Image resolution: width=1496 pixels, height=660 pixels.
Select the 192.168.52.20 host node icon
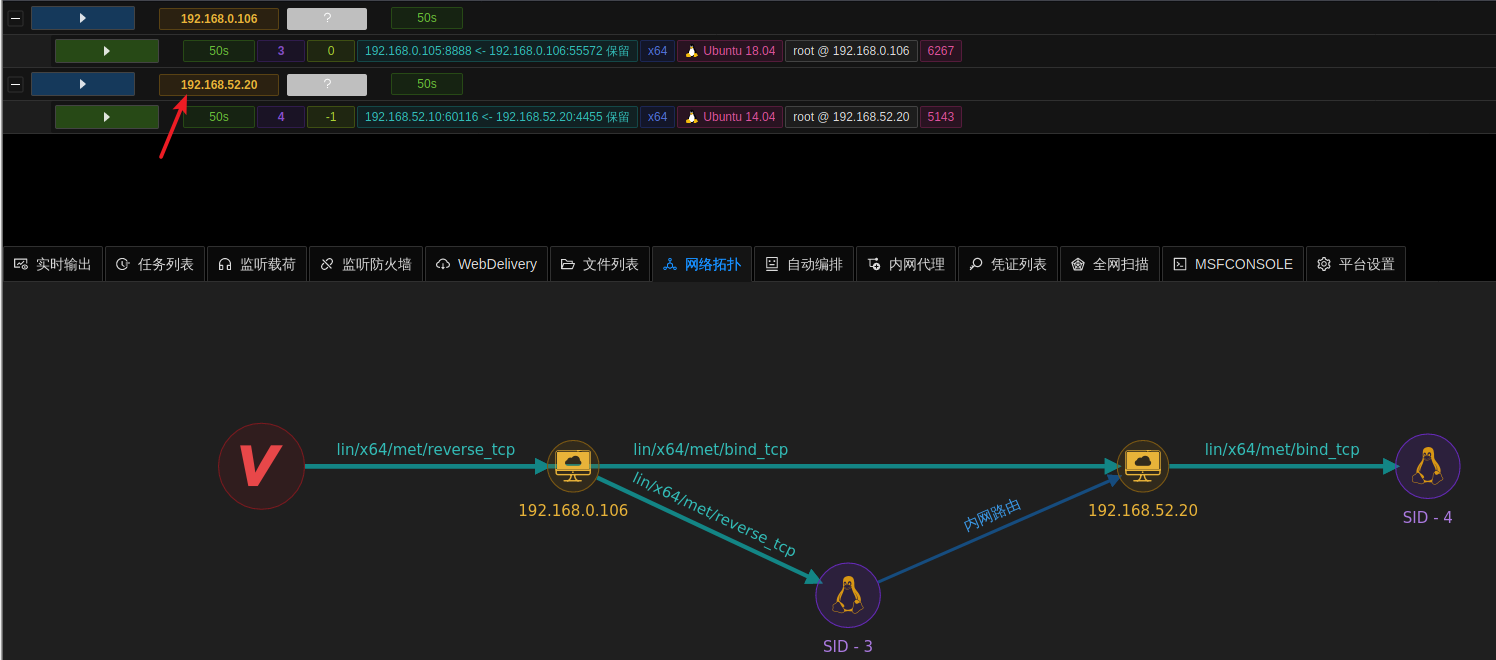[1142, 466]
